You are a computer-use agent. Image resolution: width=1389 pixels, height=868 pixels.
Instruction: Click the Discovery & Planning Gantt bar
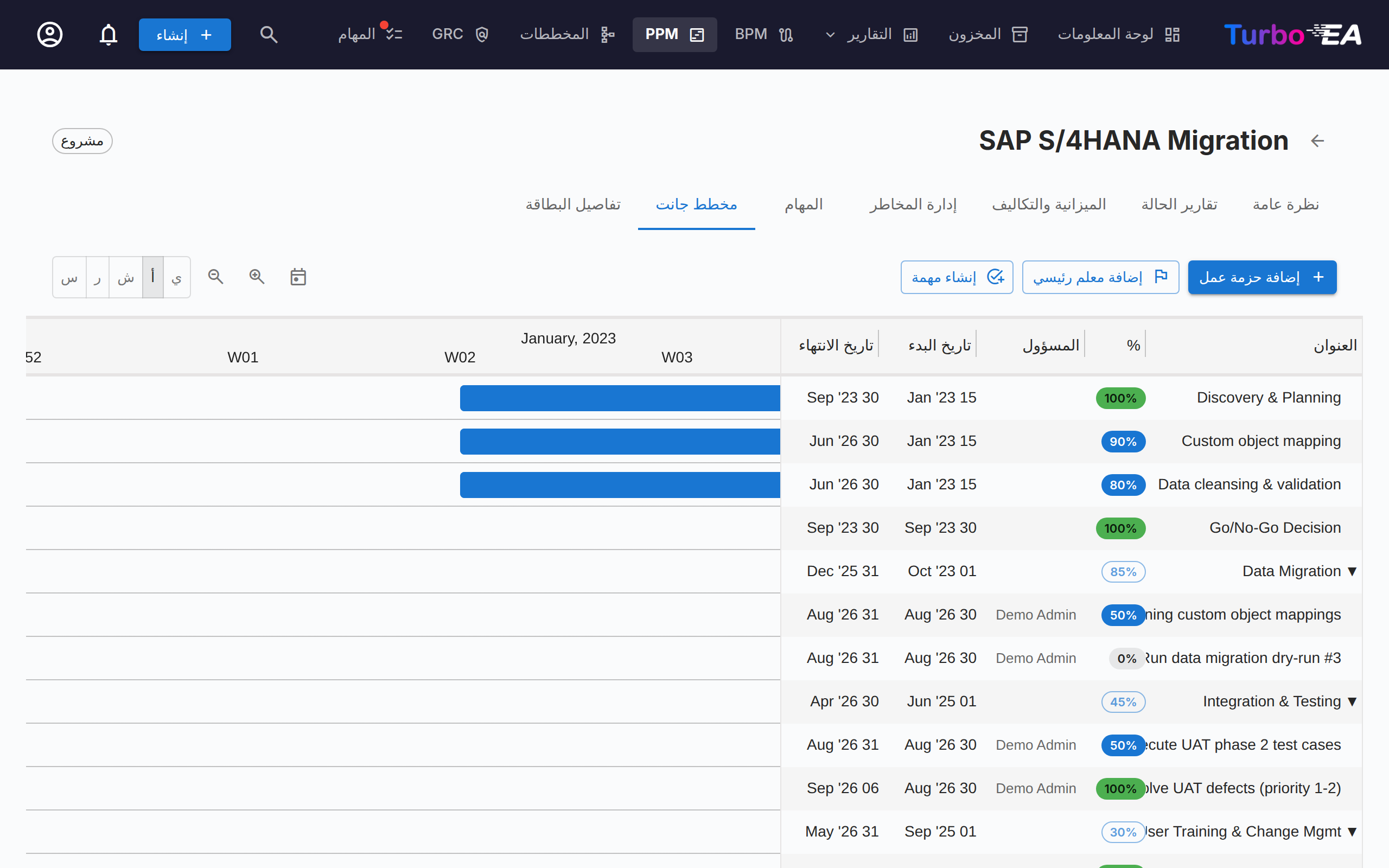[x=620, y=398]
